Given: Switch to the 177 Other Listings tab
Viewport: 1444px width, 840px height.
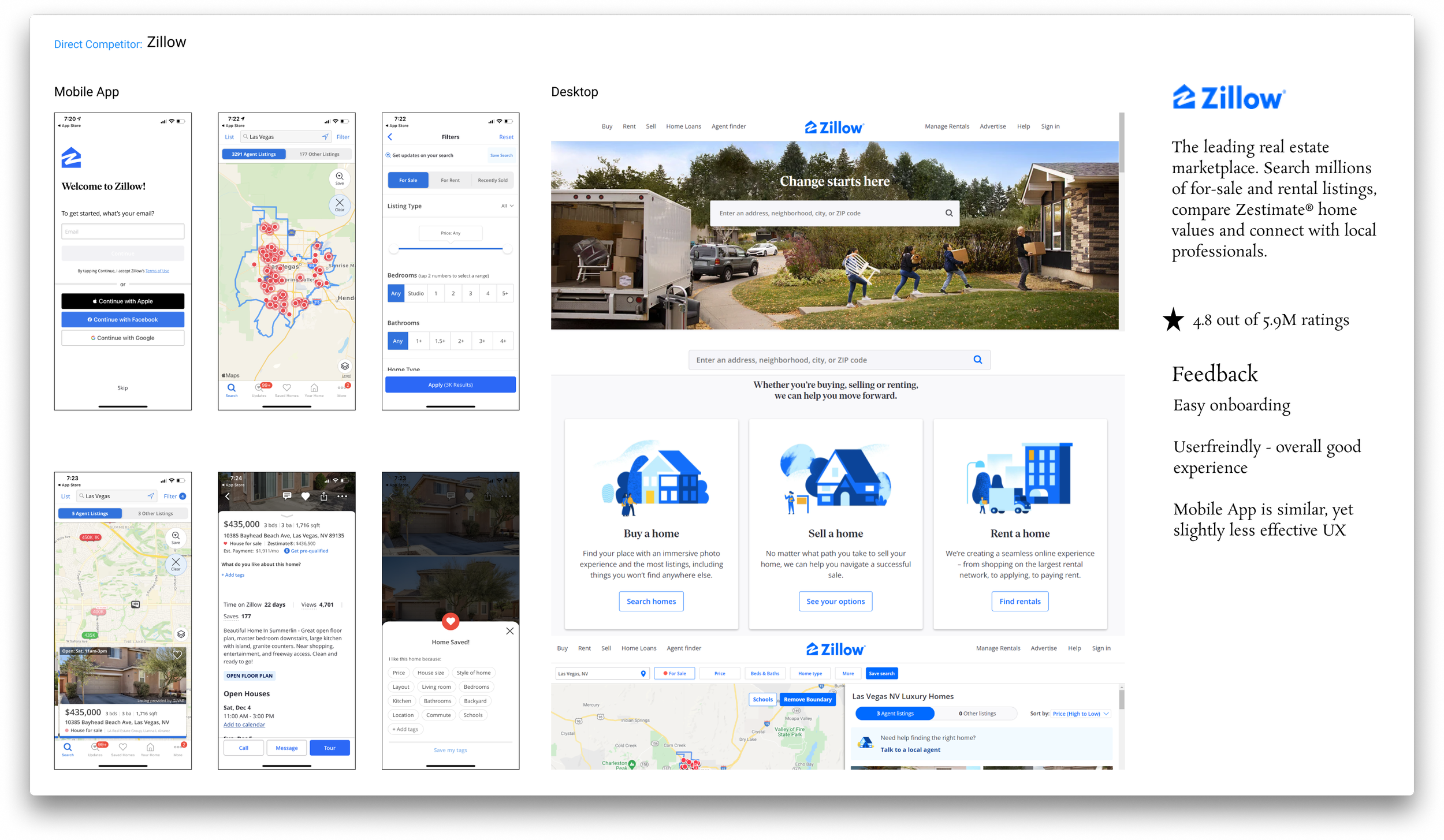Looking at the screenshot, I should pyautogui.click(x=319, y=154).
